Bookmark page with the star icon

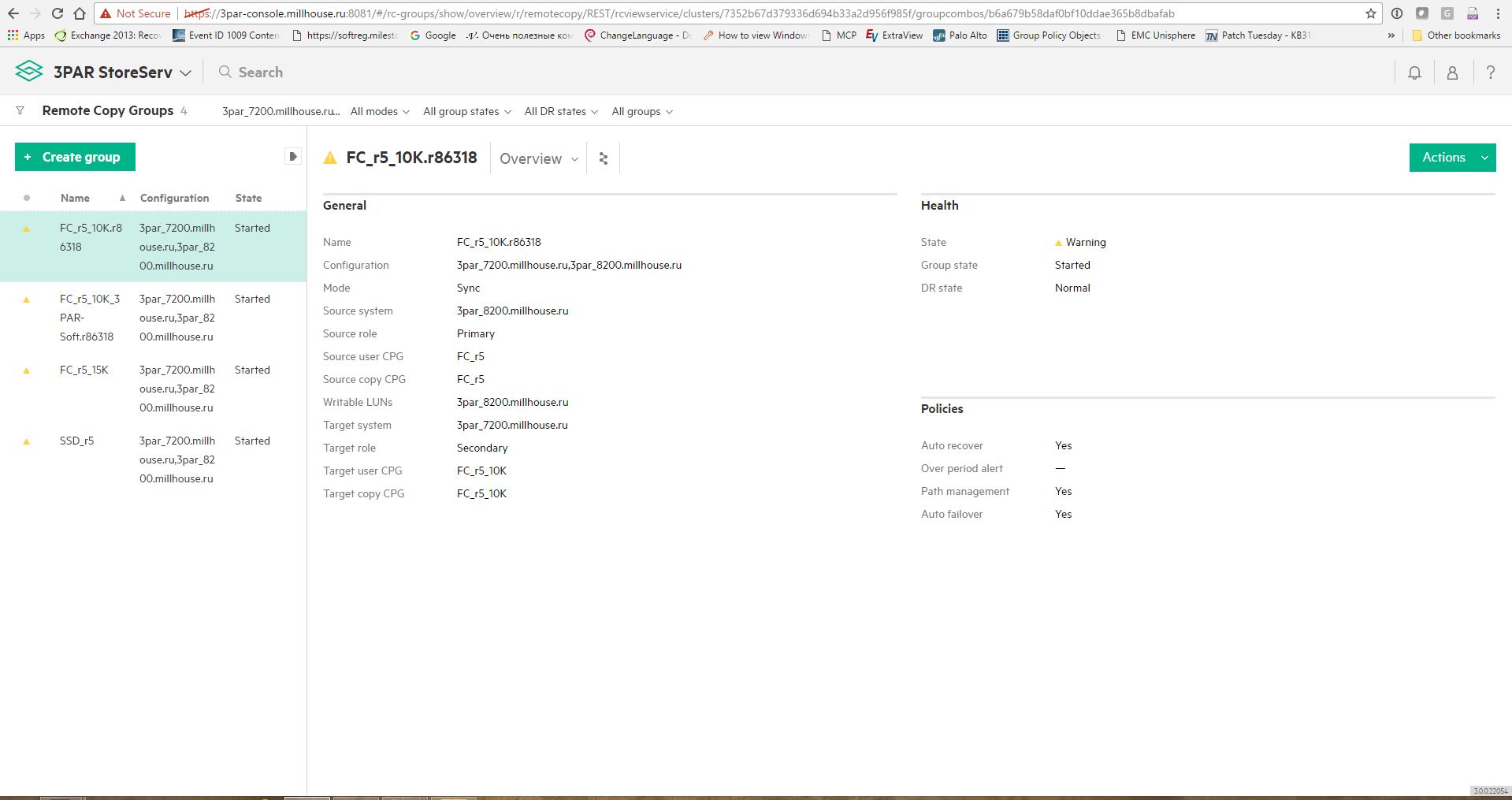(1370, 13)
